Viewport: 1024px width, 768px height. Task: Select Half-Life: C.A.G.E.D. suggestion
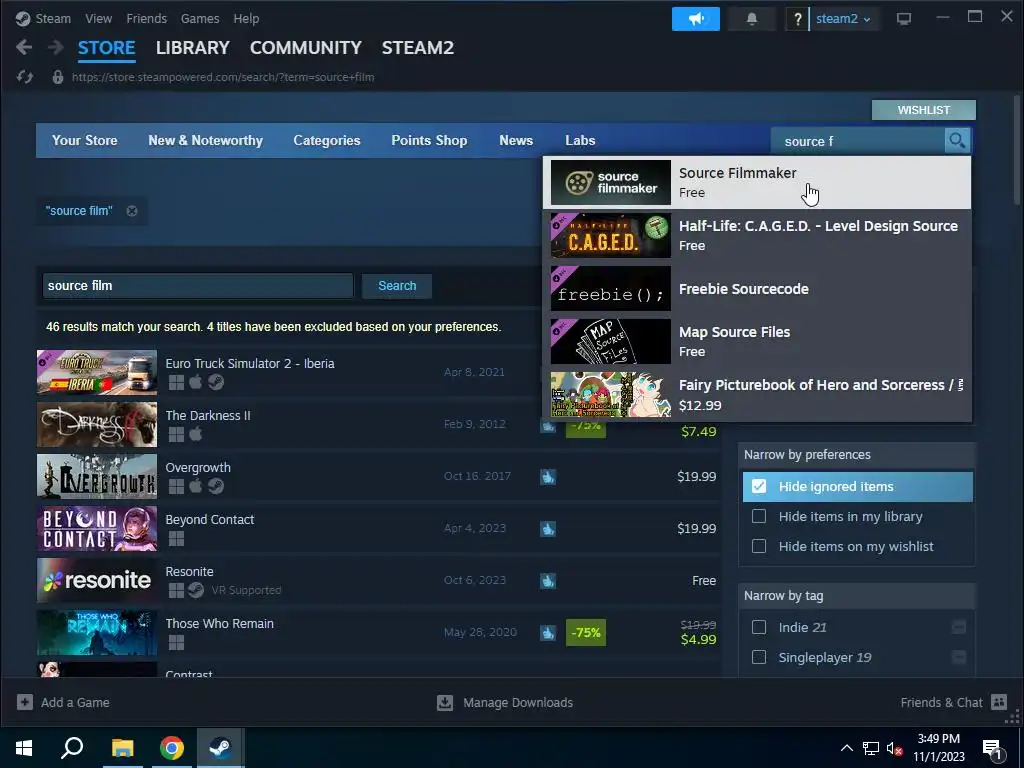pos(757,235)
